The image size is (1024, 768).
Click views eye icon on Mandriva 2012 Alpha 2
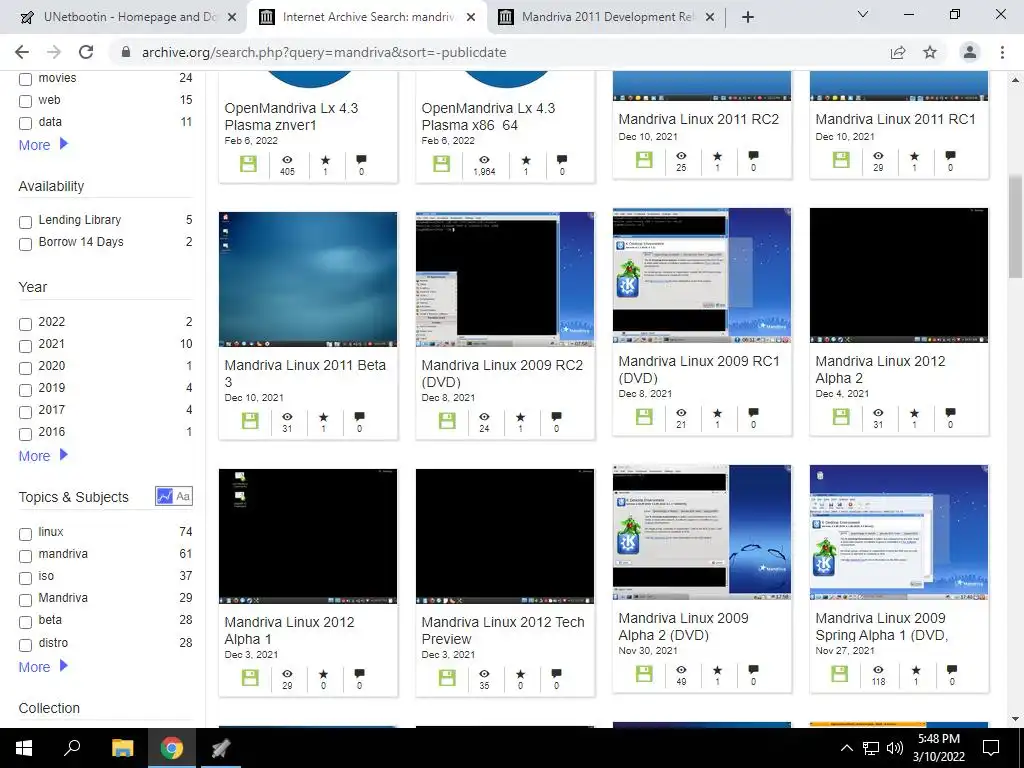(878, 413)
